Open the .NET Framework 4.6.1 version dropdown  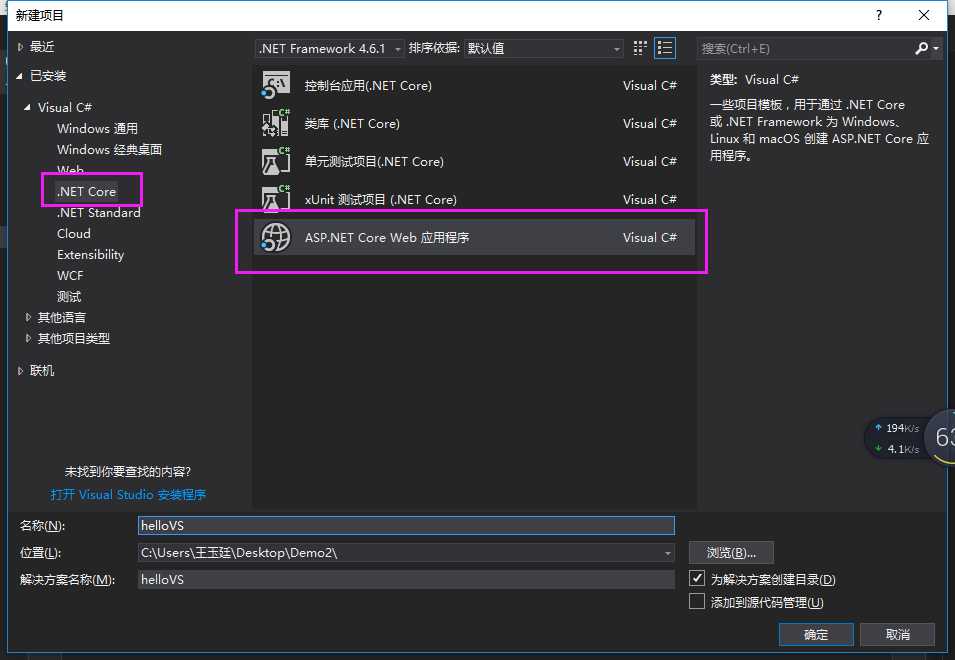[x=329, y=48]
